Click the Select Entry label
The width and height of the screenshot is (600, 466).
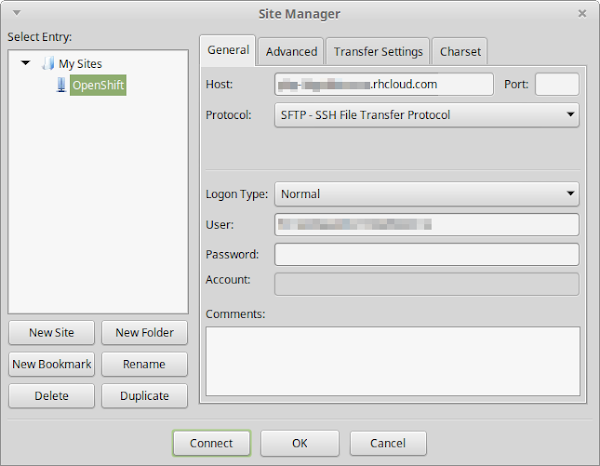[x=39, y=37]
